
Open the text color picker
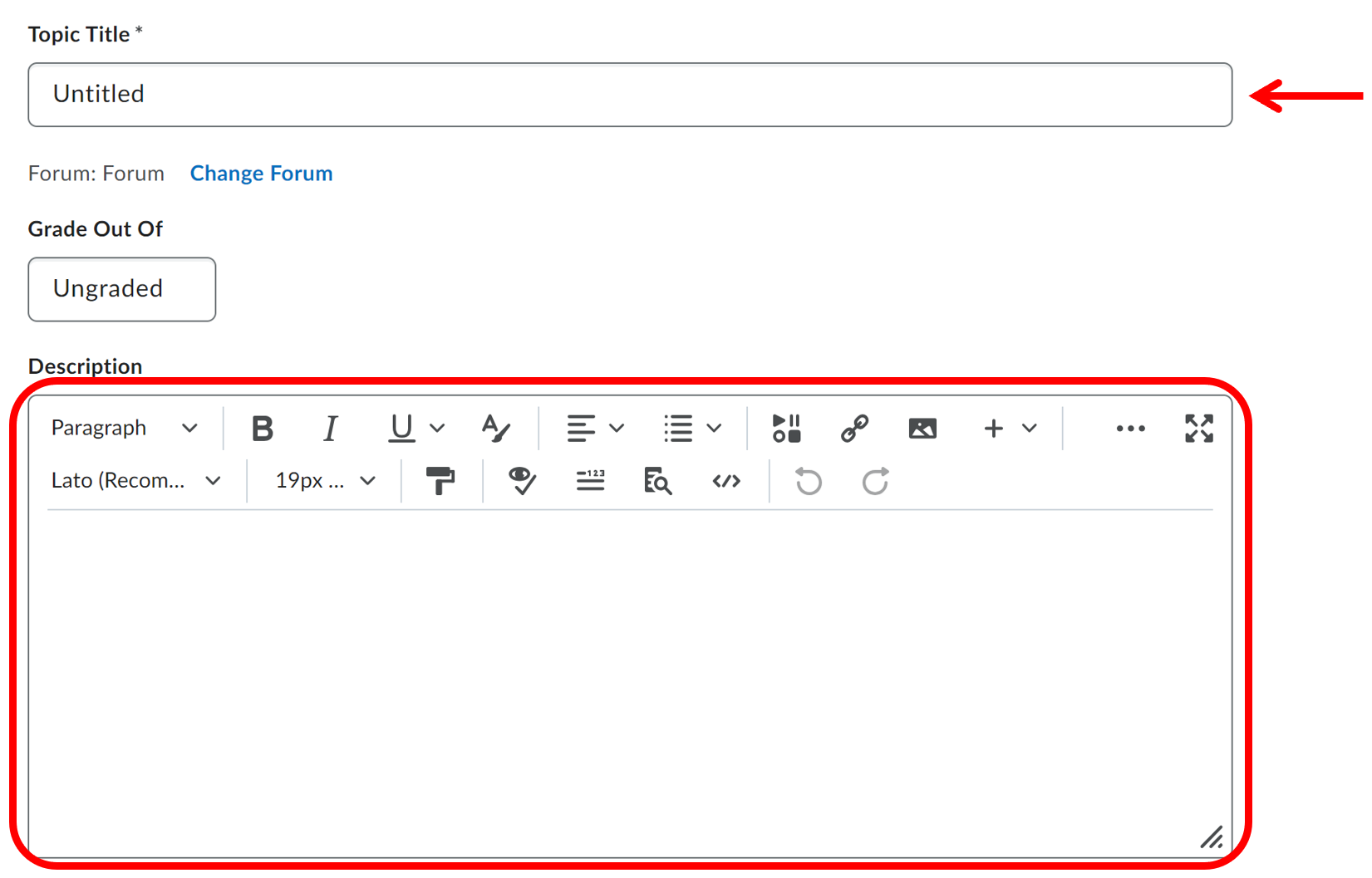point(496,429)
